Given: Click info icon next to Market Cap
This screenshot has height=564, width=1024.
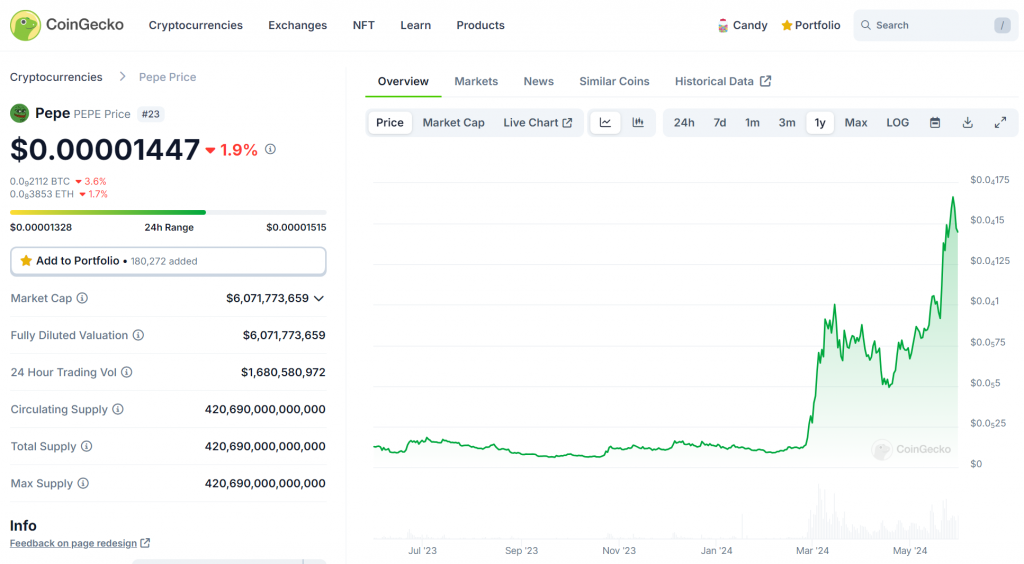Looking at the screenshot, I should tap(82, 298).
